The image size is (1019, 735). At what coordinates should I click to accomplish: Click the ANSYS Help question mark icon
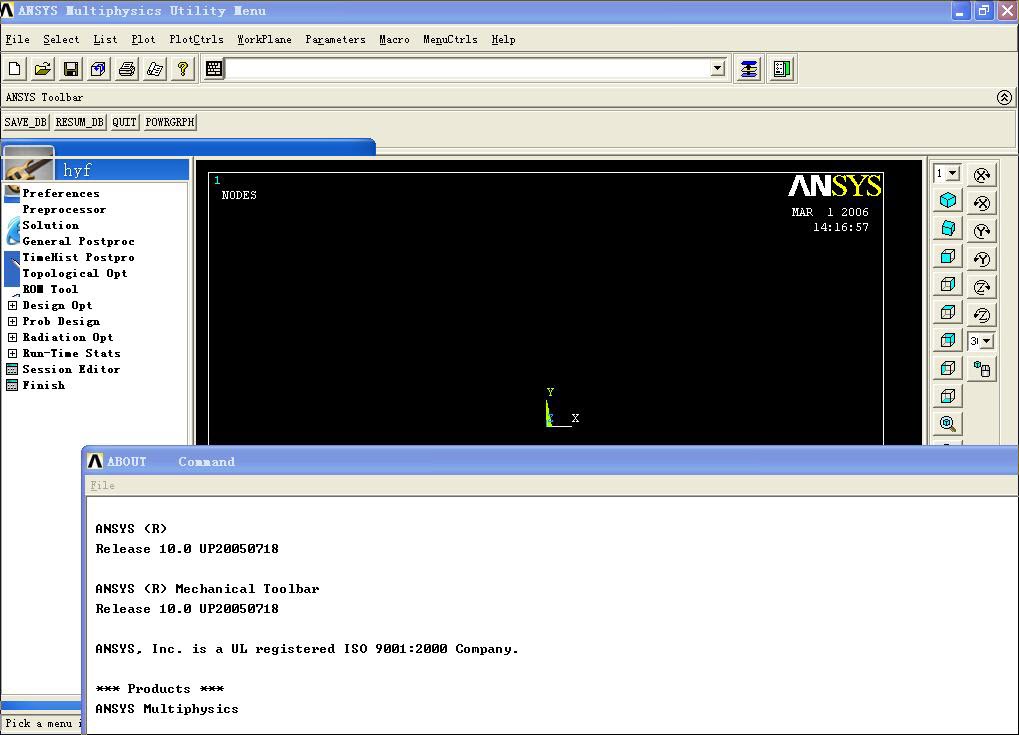[182, 68]
